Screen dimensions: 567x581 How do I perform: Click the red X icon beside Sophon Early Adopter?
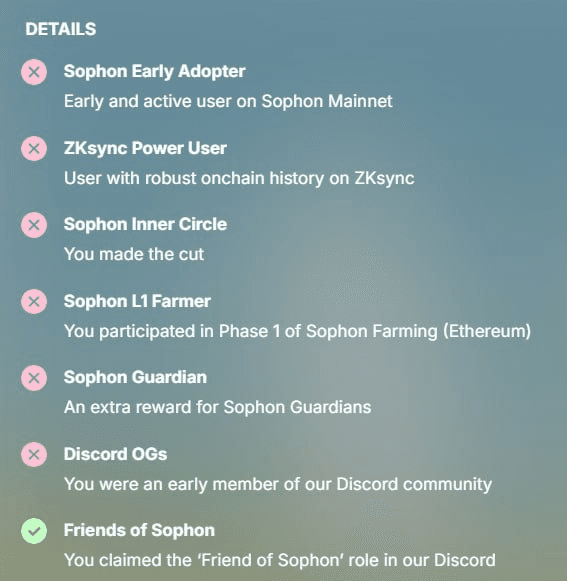[34, 72]
